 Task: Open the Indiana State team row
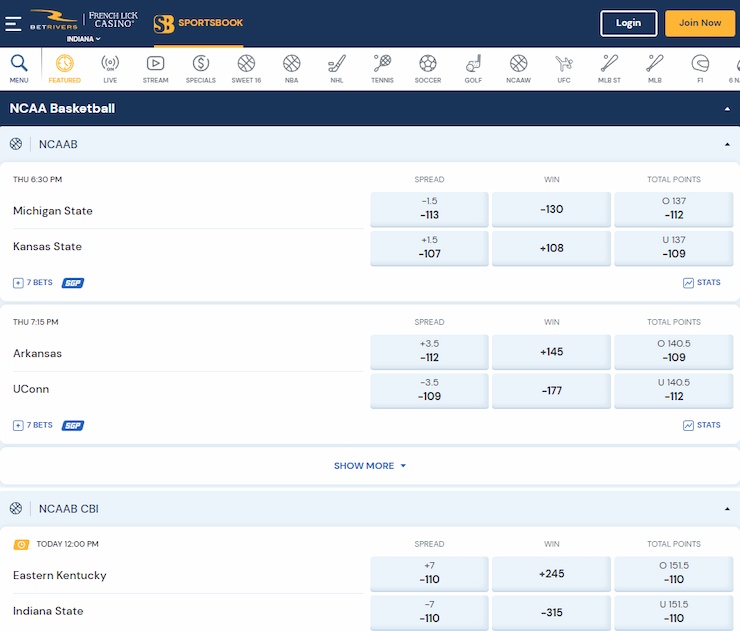pyautogui.click(x=188, y=611)
